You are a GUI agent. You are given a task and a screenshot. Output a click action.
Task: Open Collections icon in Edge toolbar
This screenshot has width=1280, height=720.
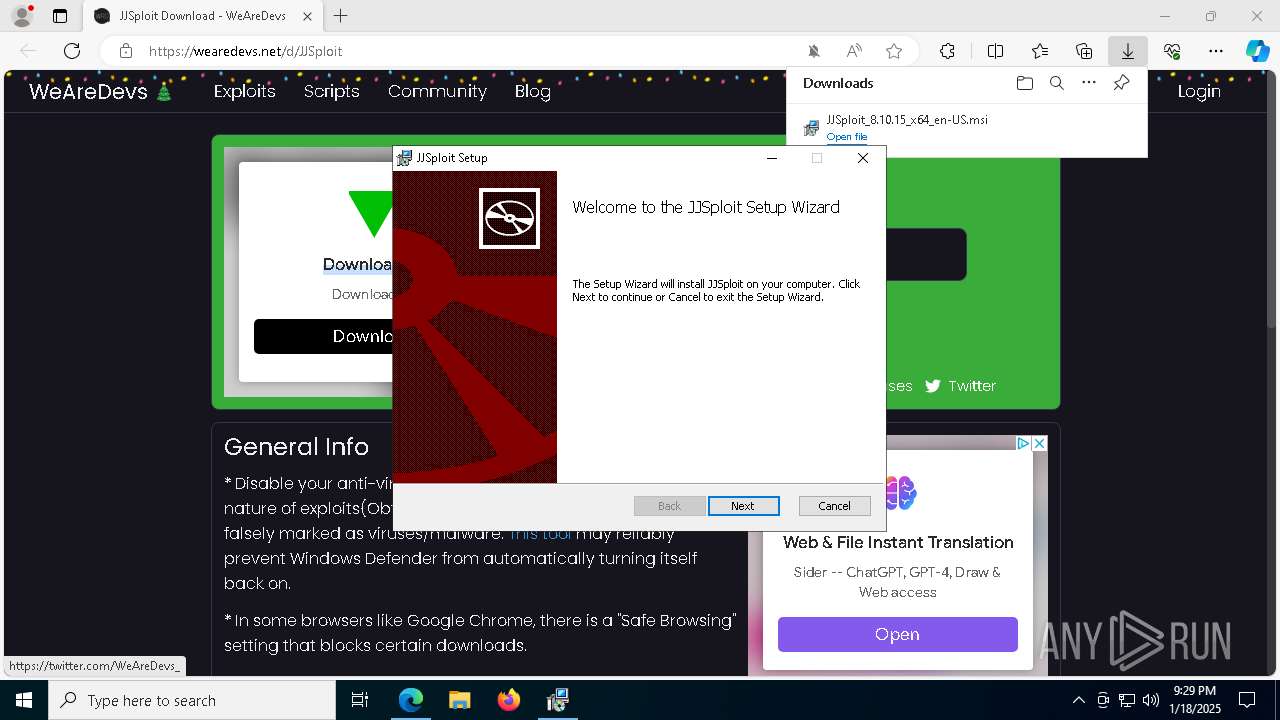tap(1083, 51)
